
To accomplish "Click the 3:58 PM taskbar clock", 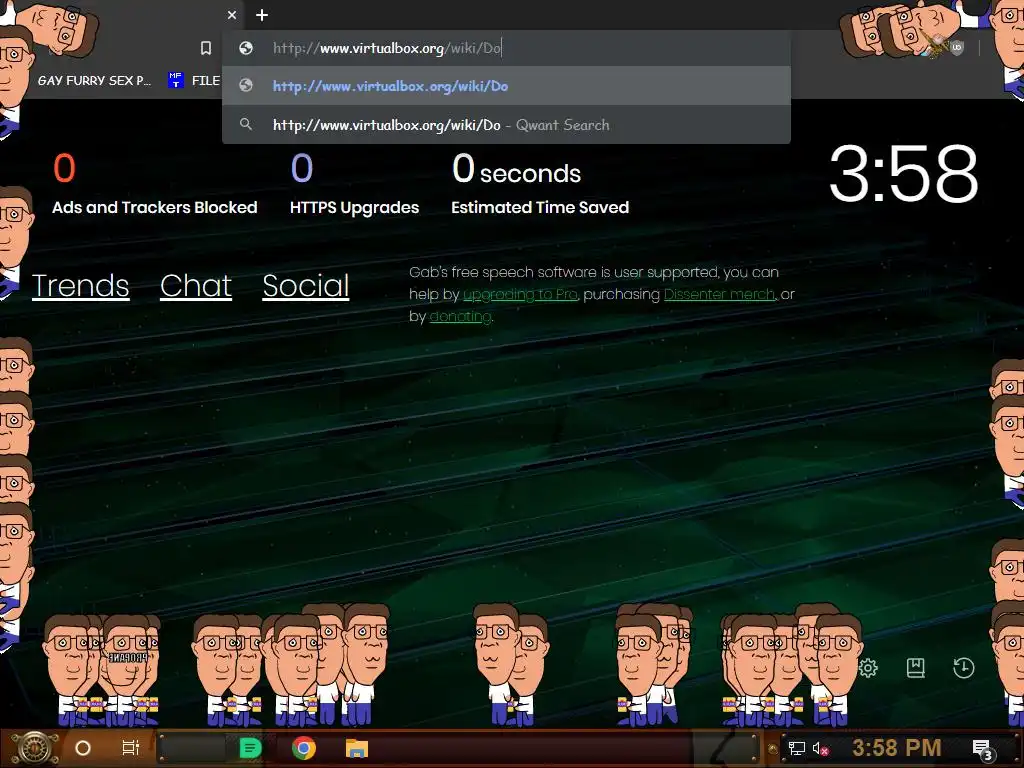I will pyautogui.click(x=897, y=748).
